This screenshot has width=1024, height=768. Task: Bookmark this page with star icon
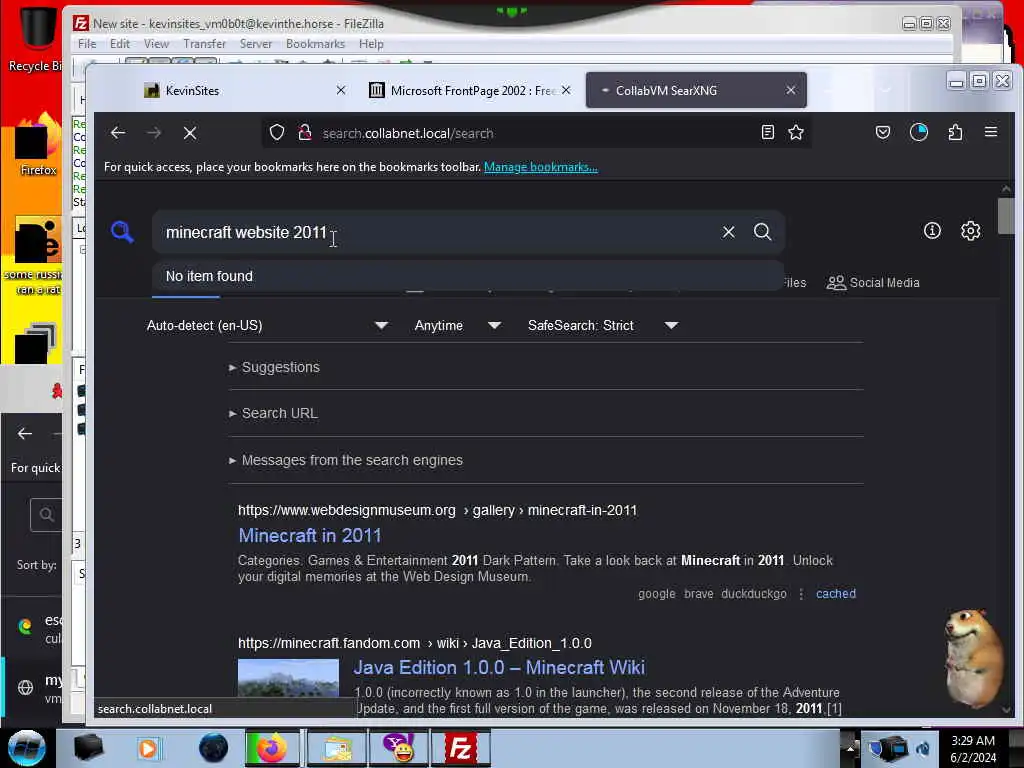point(795,133)
